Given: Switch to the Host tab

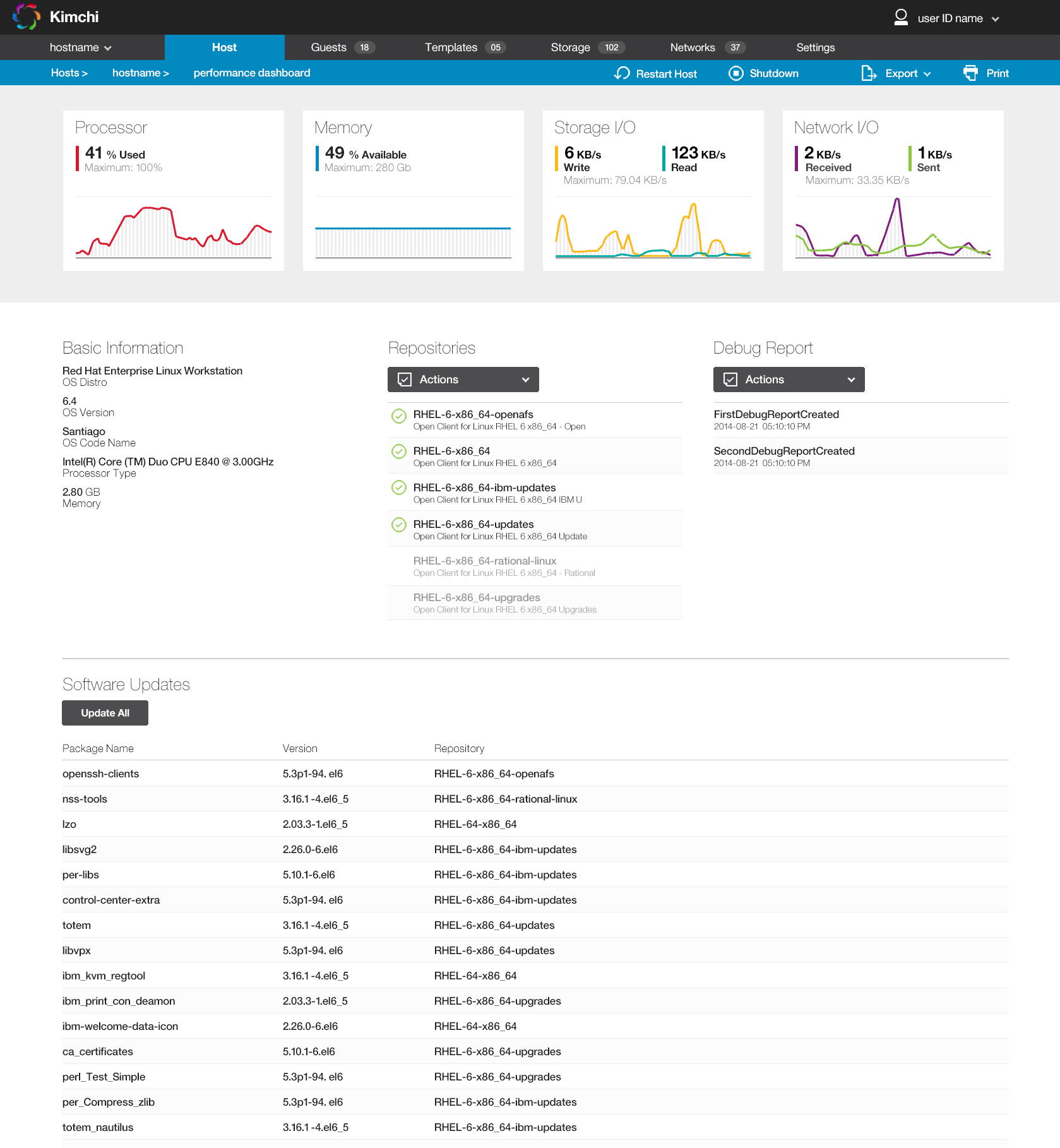Looking at the screenshot, I should [224, 47].
